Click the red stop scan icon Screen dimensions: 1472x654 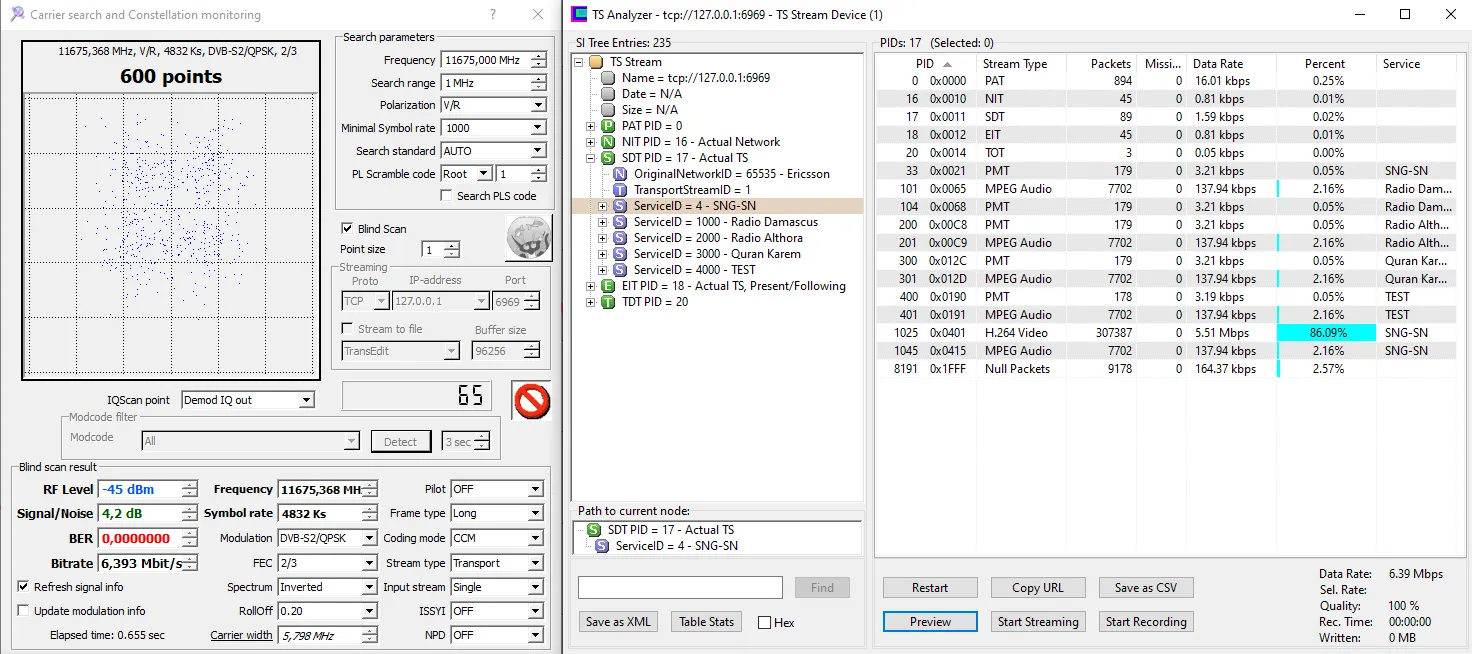pyautogui.click(x=531, y=401)
